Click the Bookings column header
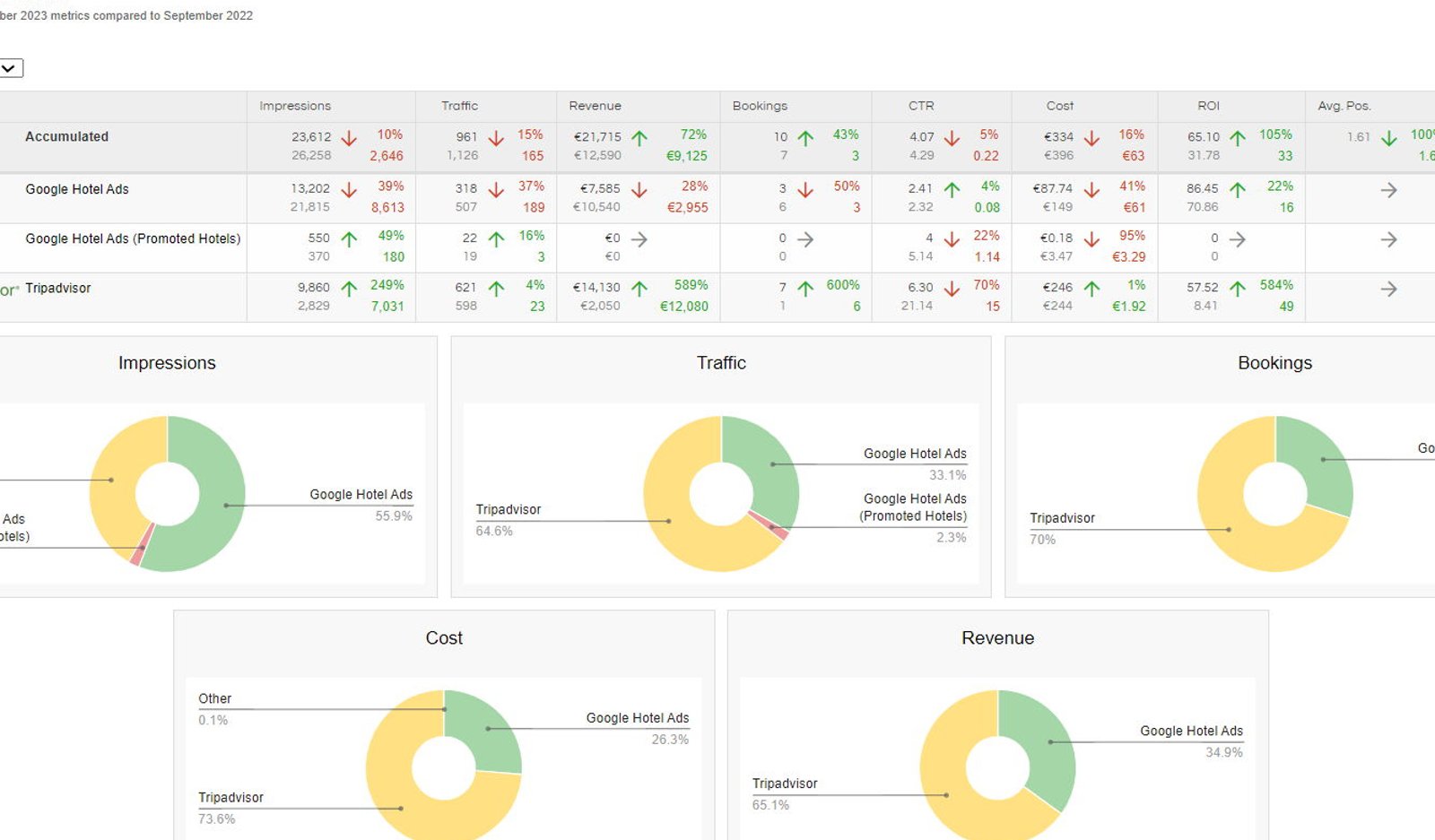This screenshot has height=840, width=1435. coord(760,106)
